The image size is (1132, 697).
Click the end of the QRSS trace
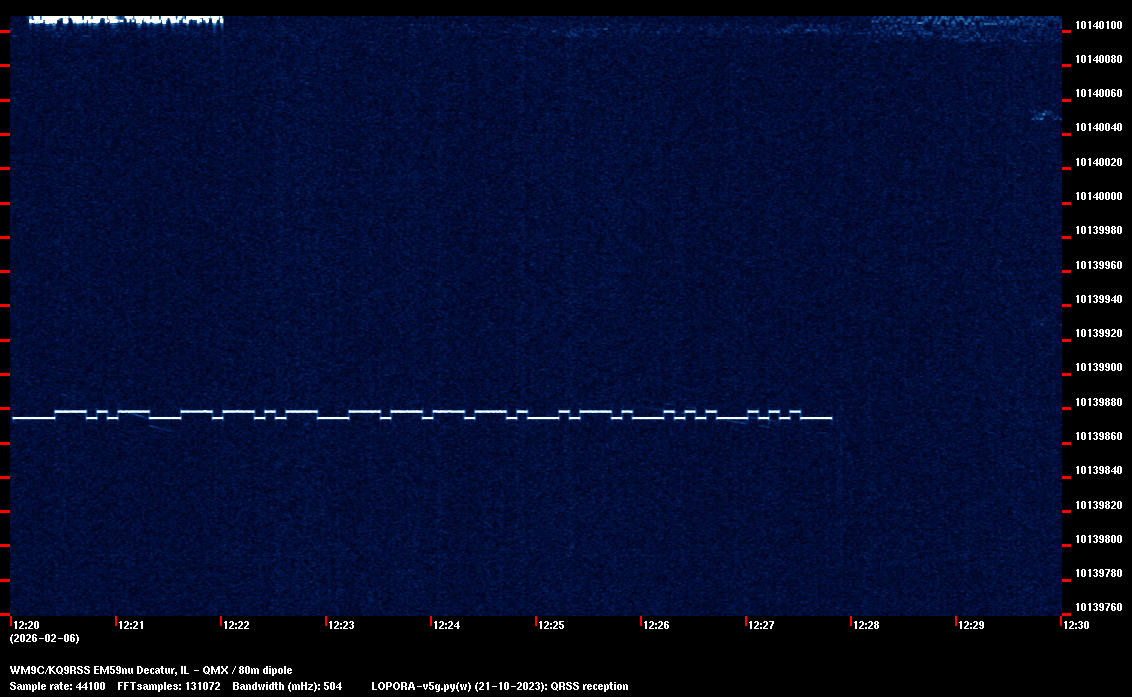coord(829,418)
